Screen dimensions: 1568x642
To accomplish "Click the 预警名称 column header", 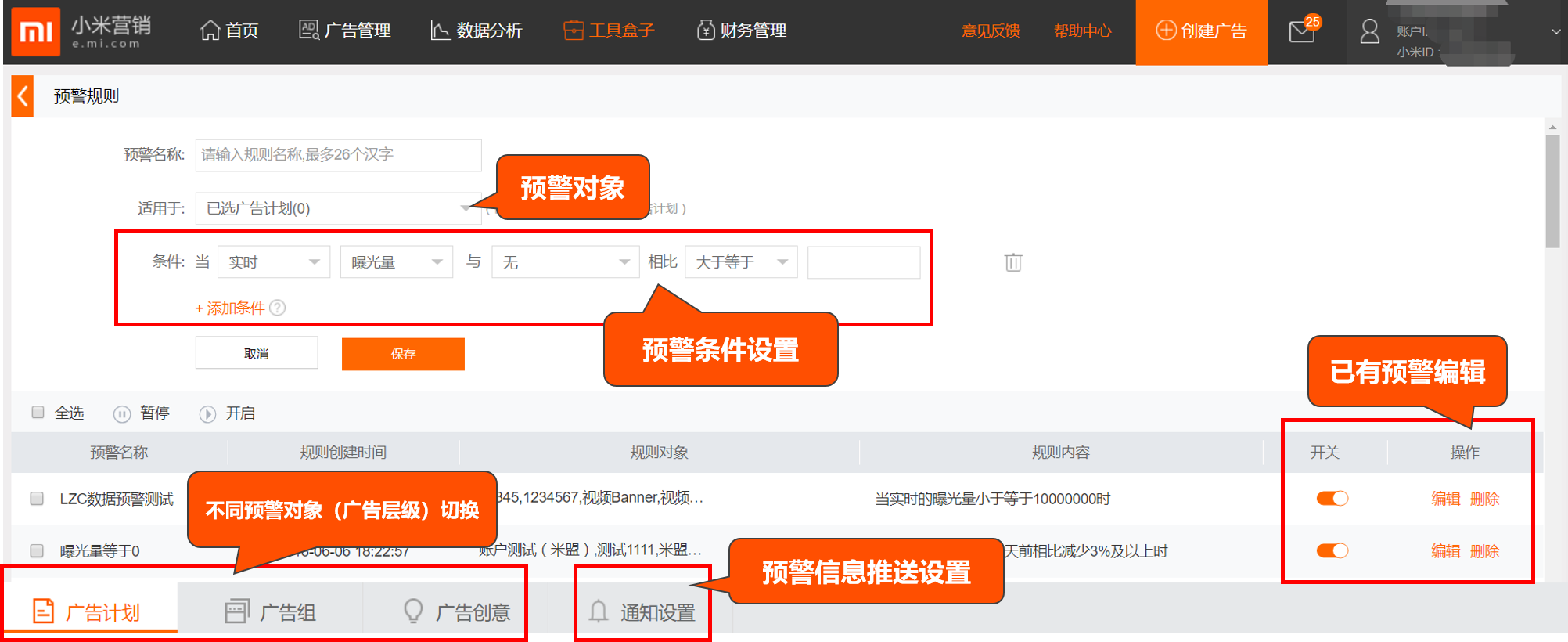I will point(119,452).
